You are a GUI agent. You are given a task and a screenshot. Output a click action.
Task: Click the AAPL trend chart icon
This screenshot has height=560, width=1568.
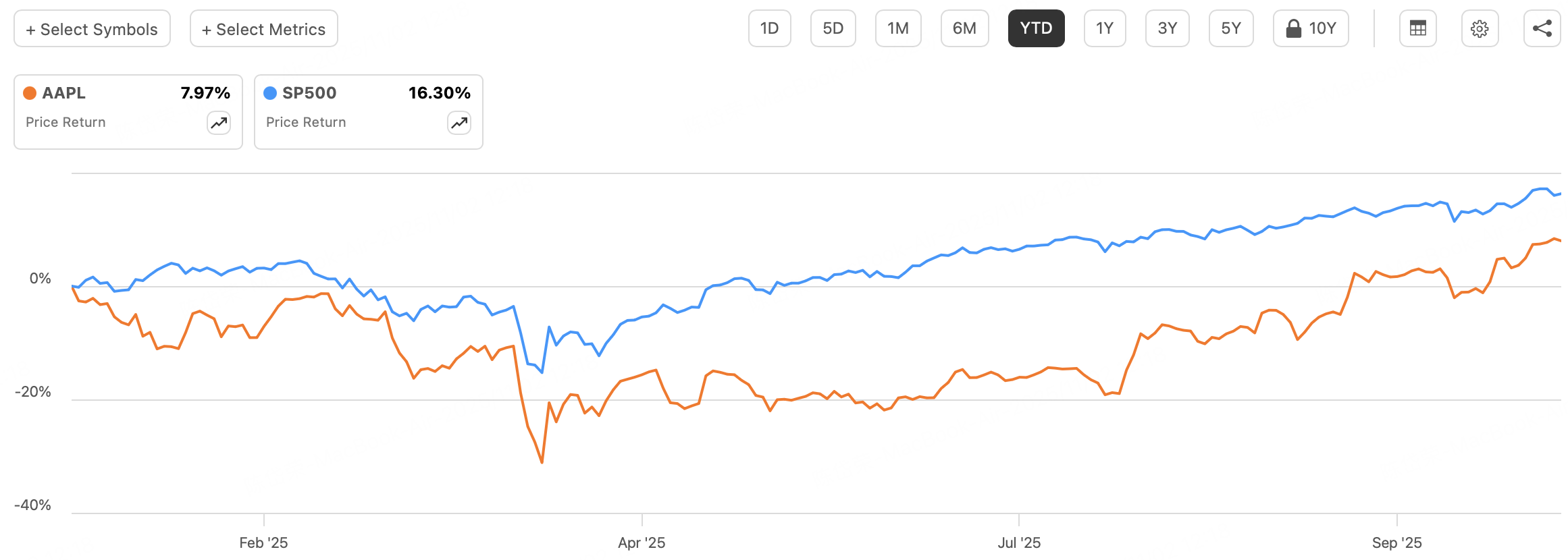click(219, 123)
